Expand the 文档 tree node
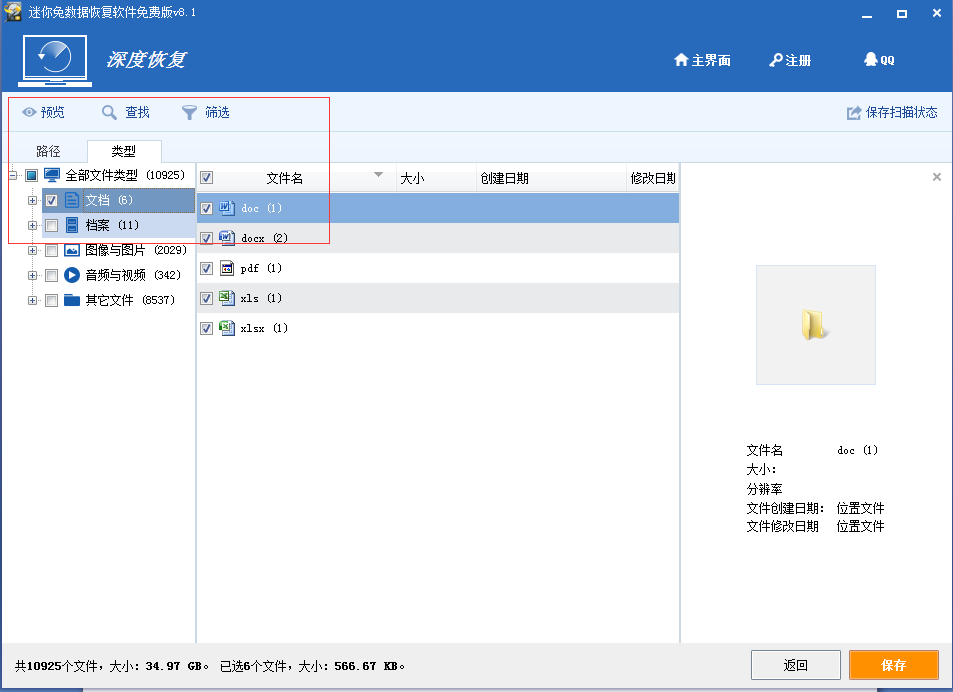Viewport: 953px width, 692px height. coord(32,200)
